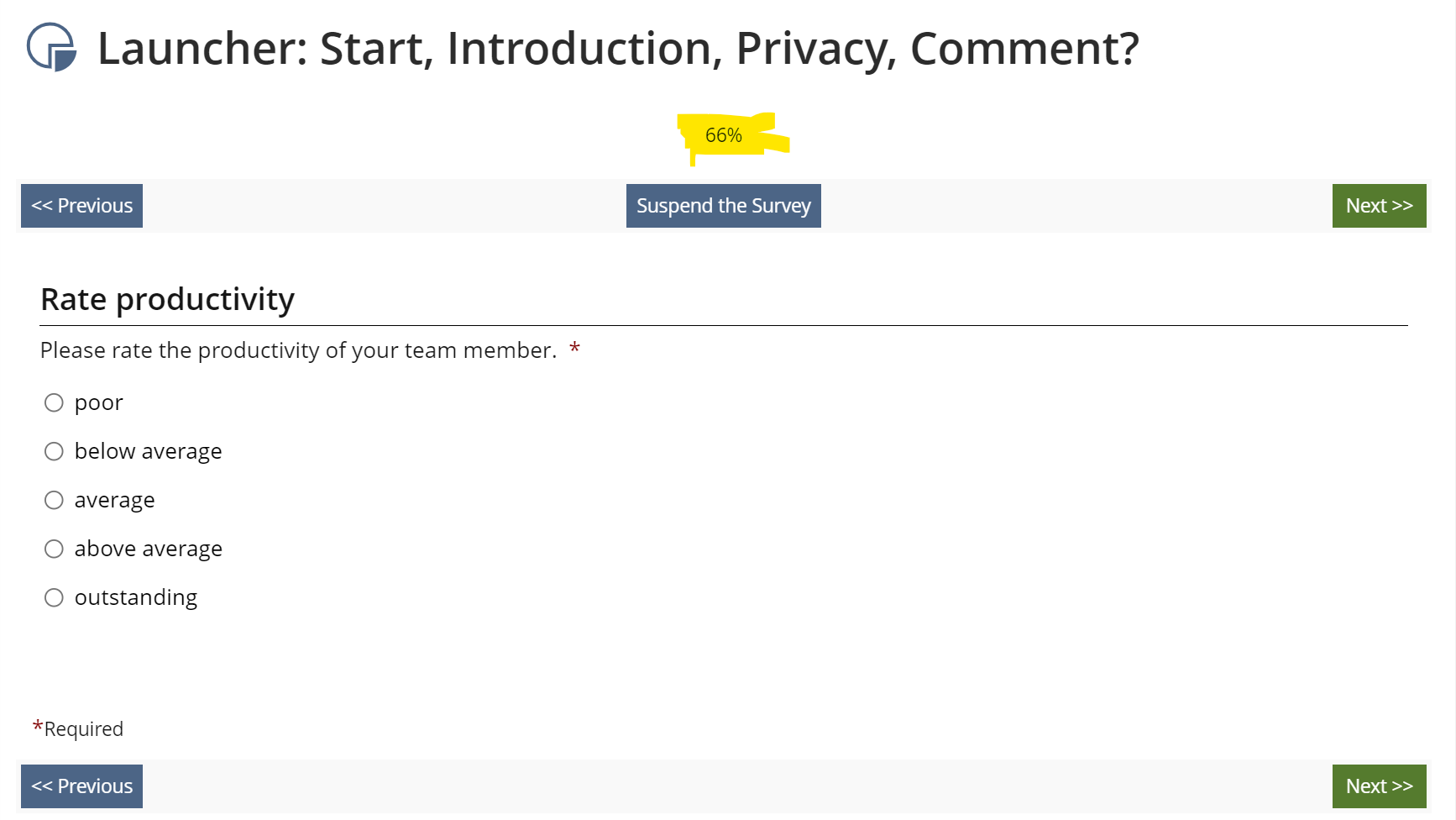The image size is (1456, 820).
Task: Mark the 'outstanding' radio button circle
Action: [x=54, y=598]
